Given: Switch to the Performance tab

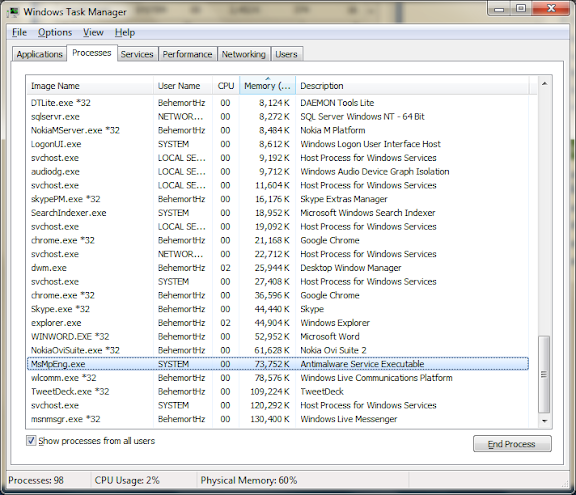Looking at the screenshot, I should [187, 54].
